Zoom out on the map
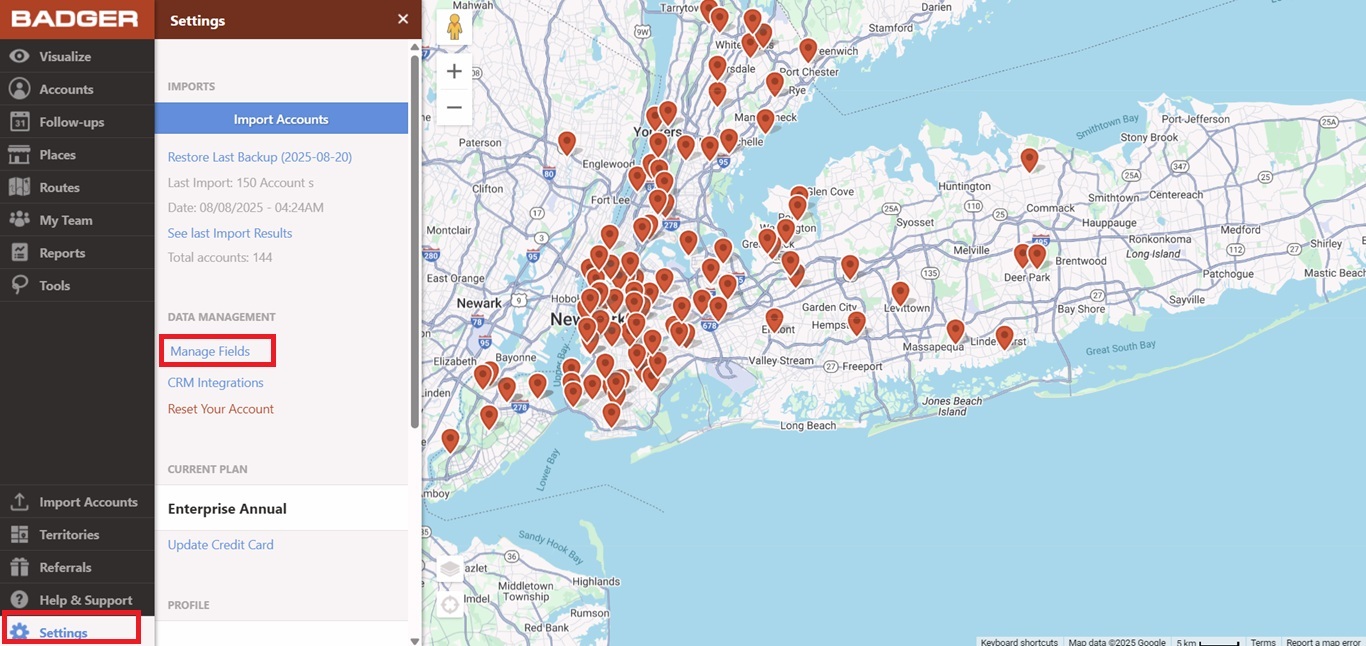This screenshot has width=1366, height=646. tap(454, 107)
